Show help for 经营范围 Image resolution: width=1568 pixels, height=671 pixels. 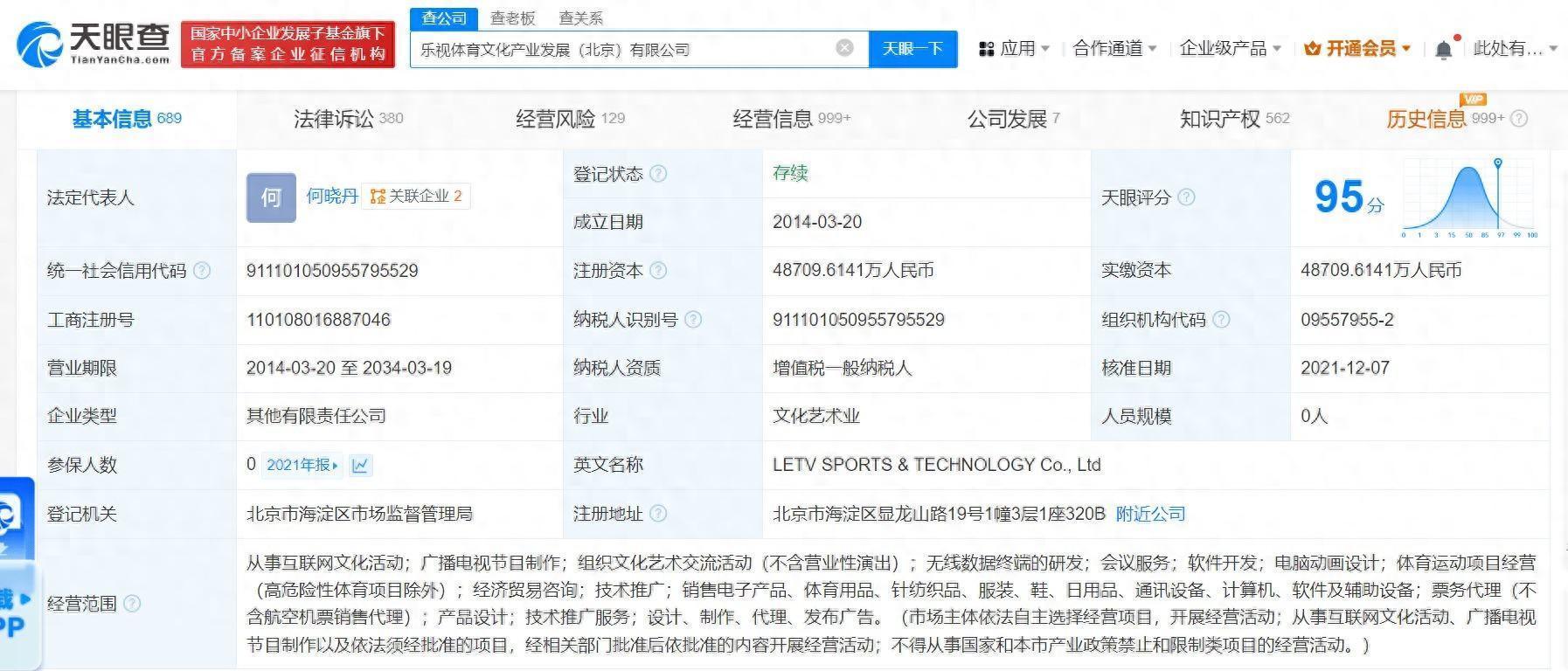pyautogui.click(x=132, y=604)
